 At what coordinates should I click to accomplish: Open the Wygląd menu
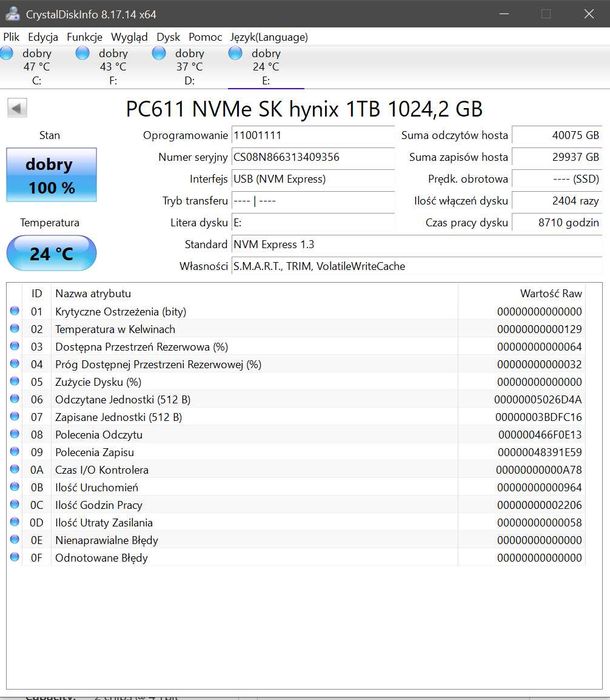129,37
